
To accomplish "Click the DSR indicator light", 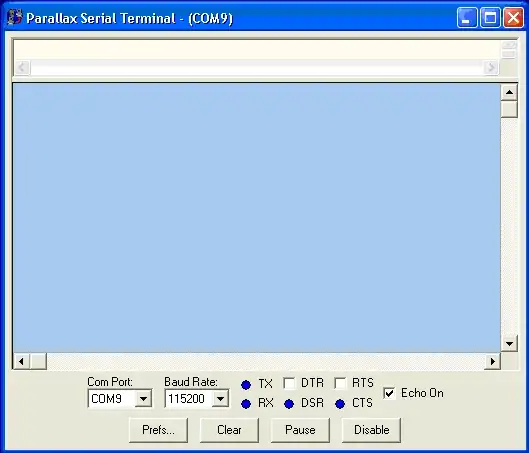I will 289,403.
